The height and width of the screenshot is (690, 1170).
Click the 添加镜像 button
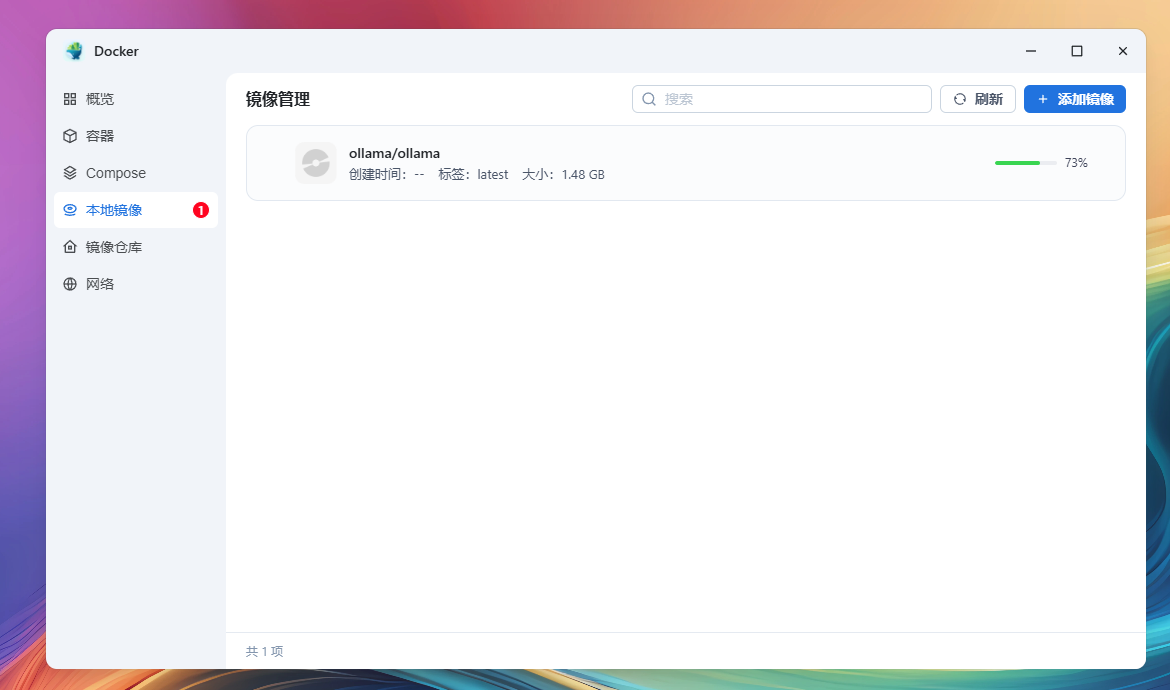1074,99
